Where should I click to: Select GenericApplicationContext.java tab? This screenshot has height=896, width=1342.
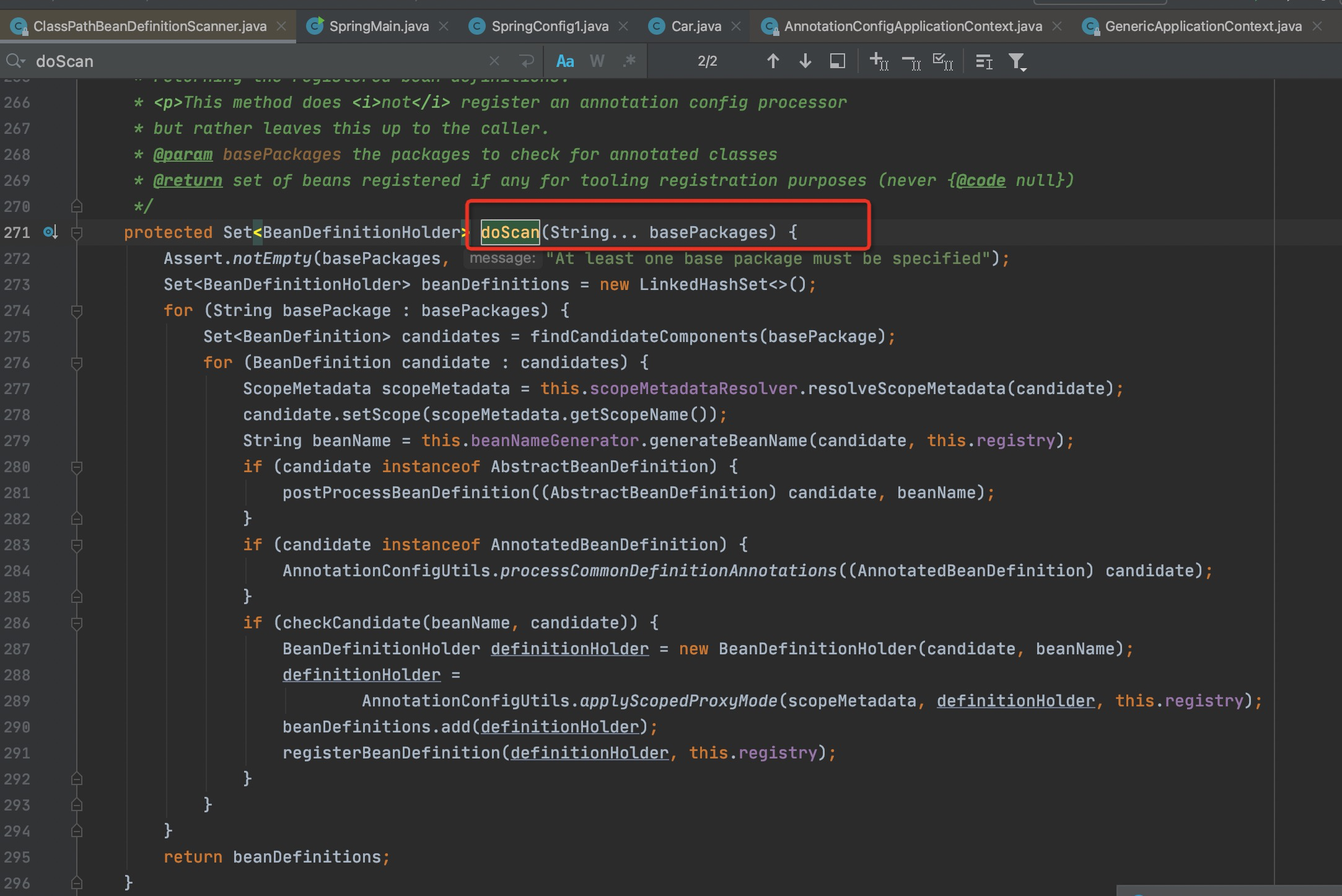pos(1203,27)
